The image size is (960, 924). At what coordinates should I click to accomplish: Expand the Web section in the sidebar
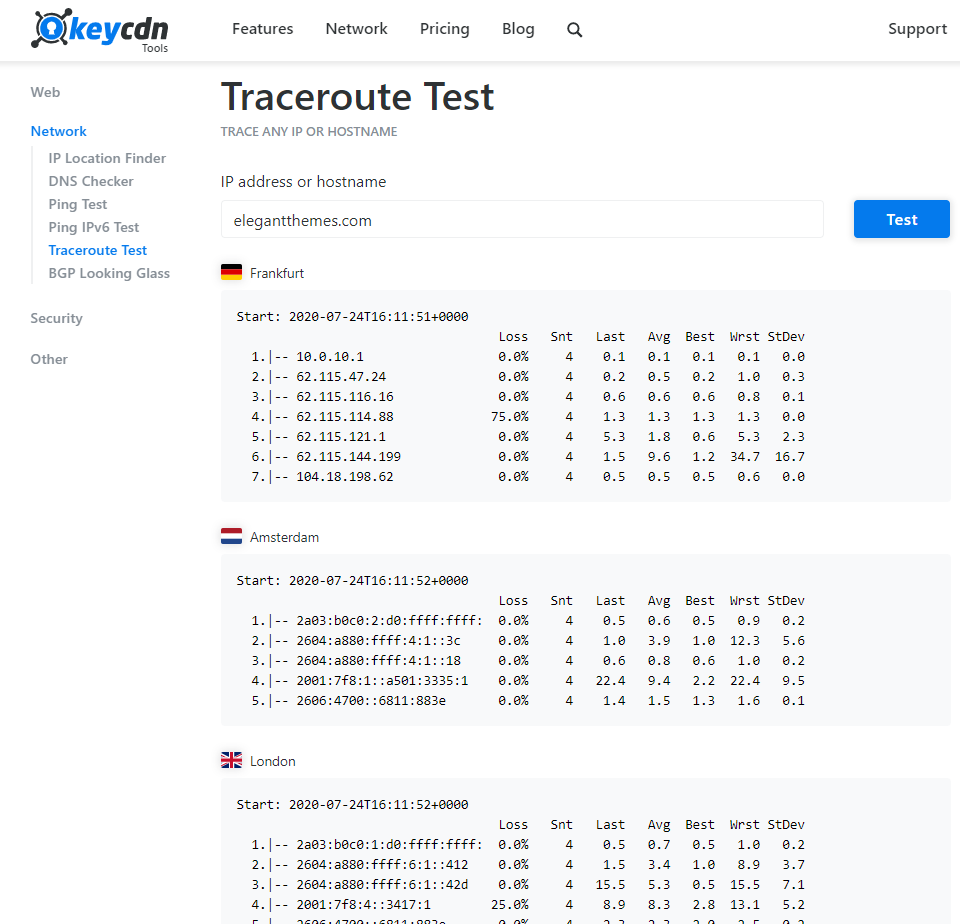pyautogui.click(x=45, y=92)
